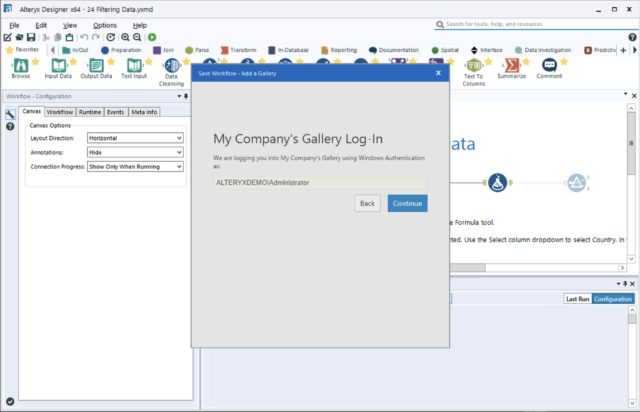
Task: Run the workflow with green play icon
Action: click(152, 37)
